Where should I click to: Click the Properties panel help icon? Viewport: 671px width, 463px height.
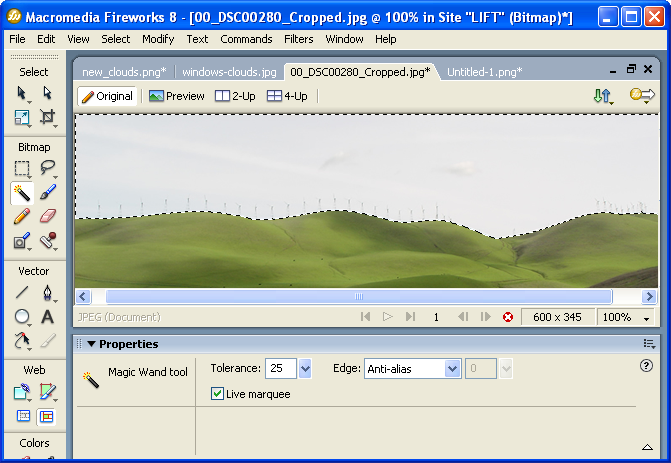point(646,366)
